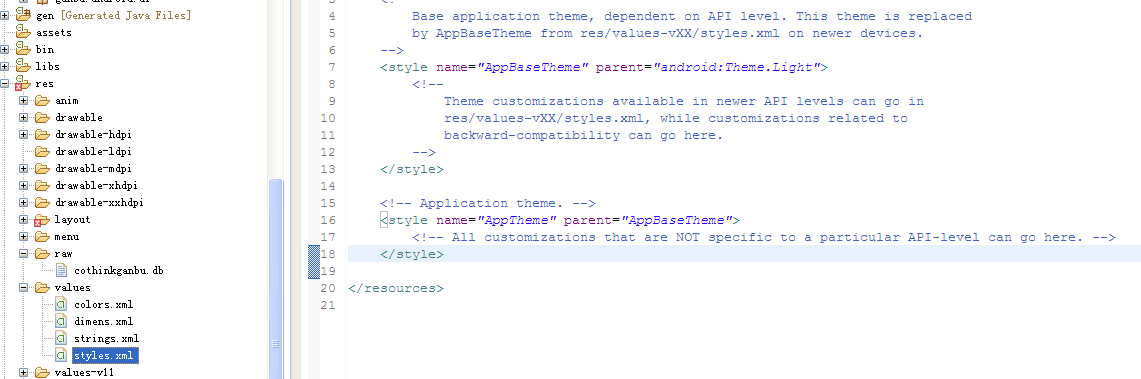Screen dimensions: 1141x379
Task: Click the gen folder icon
Action: [x=23, y=15]
